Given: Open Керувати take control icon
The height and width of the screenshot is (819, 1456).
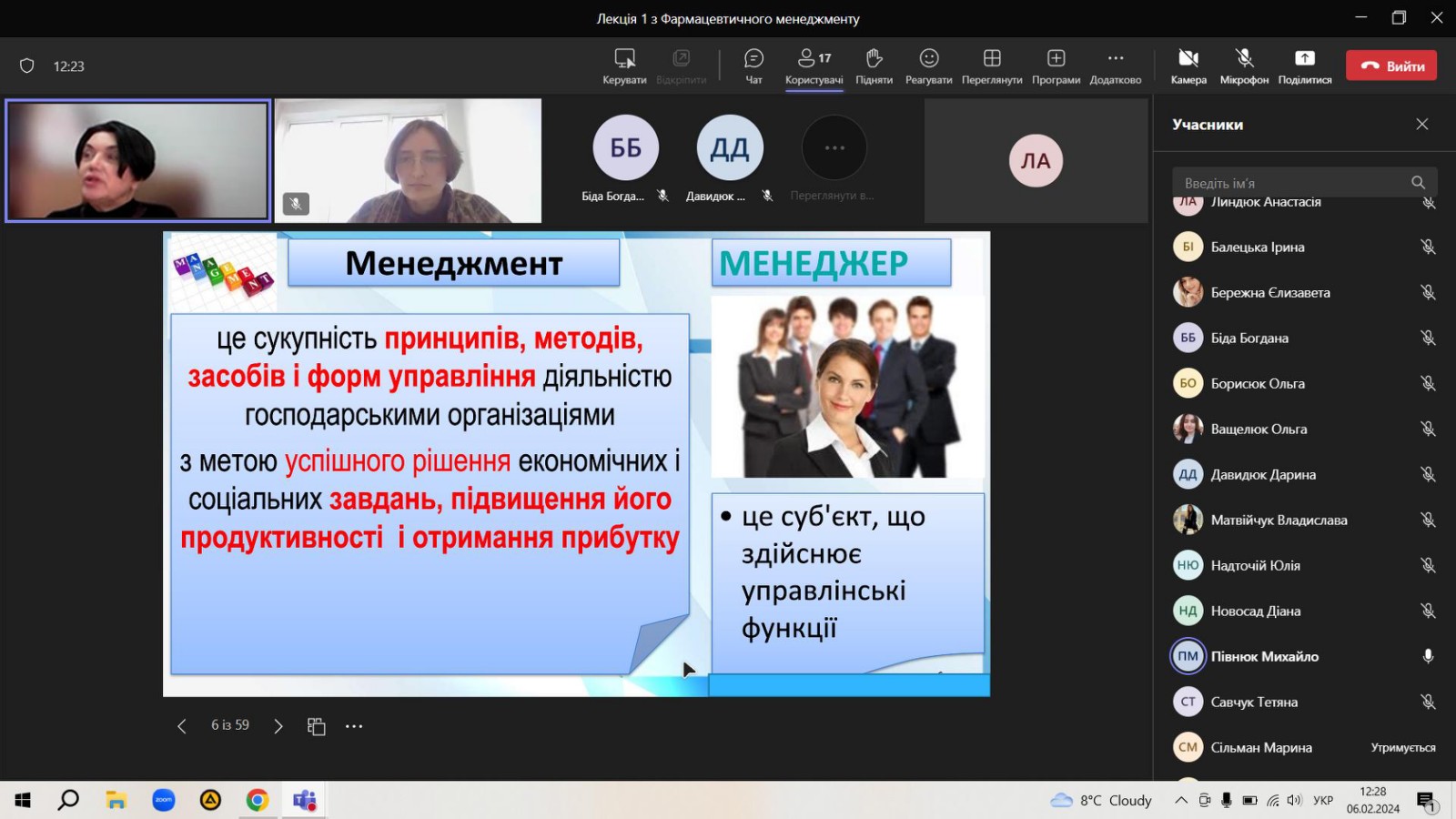Looking at the screenshot, I should tap(624, 66).
